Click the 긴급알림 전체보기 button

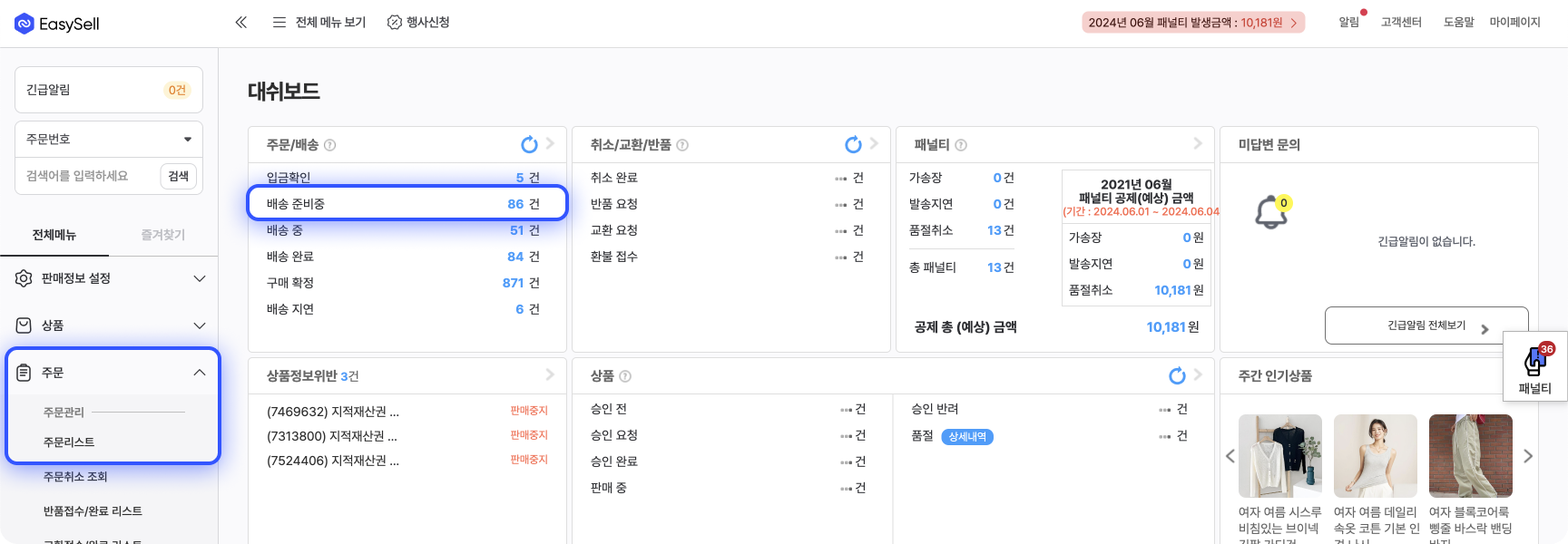click(1426, 326)
